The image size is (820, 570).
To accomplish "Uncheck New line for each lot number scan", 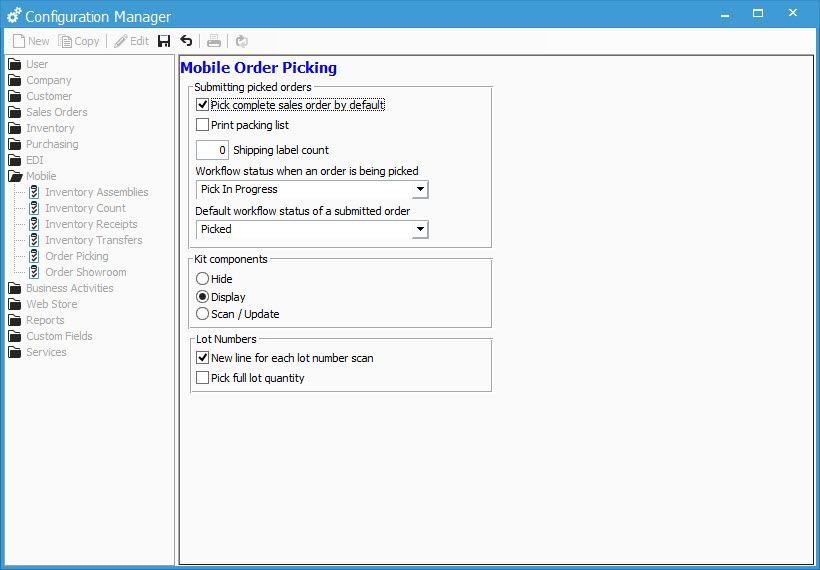I will point(202,358).
